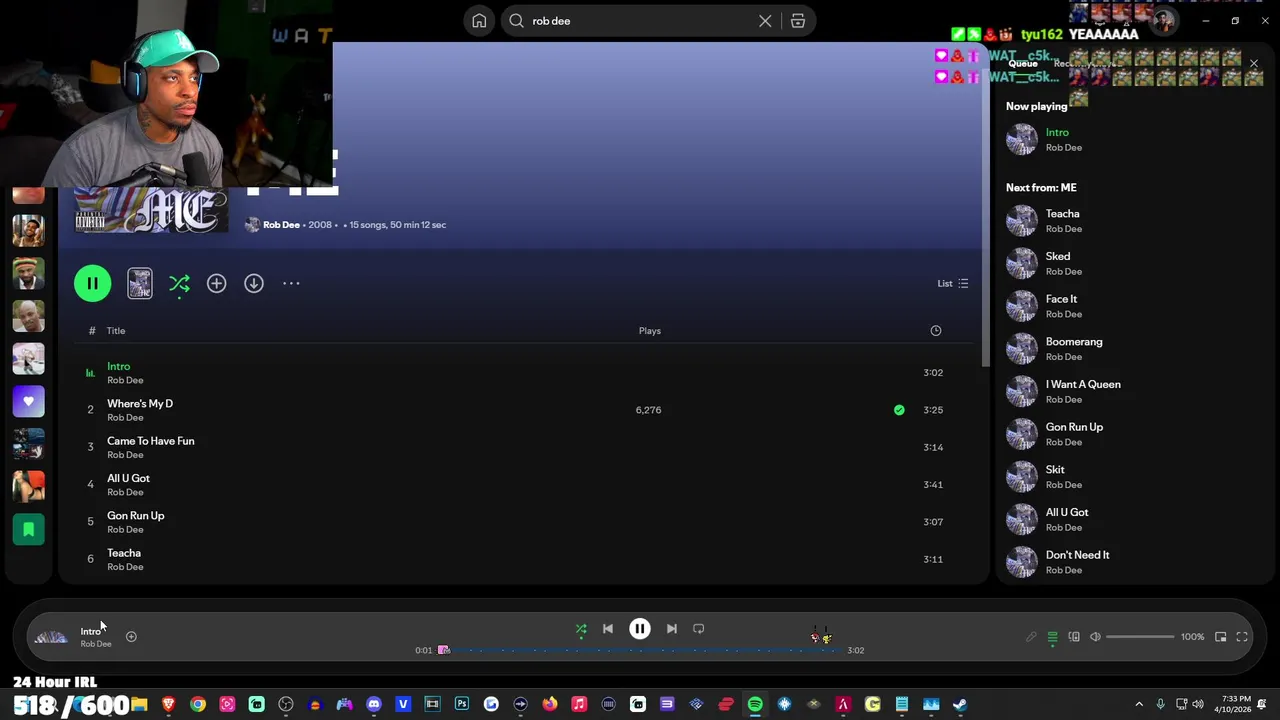This screenshot has width=1280, height=720.
Task: Go to Spotify Home
Action: tap(479, 21)
